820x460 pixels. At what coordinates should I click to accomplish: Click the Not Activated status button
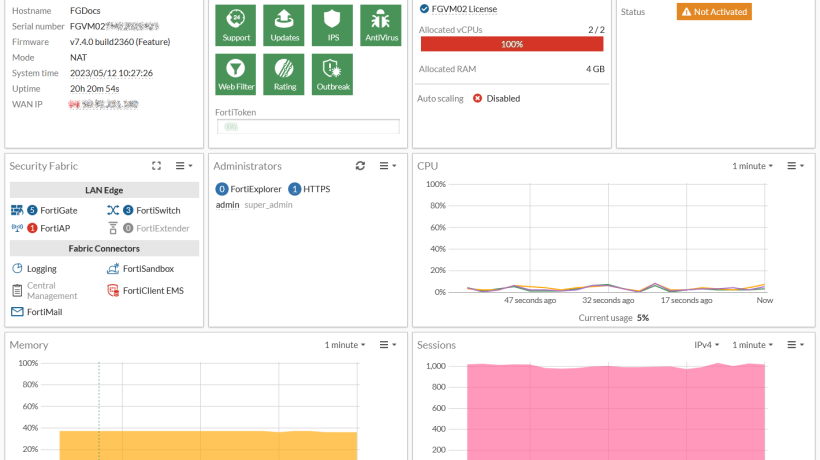(714, 12)
